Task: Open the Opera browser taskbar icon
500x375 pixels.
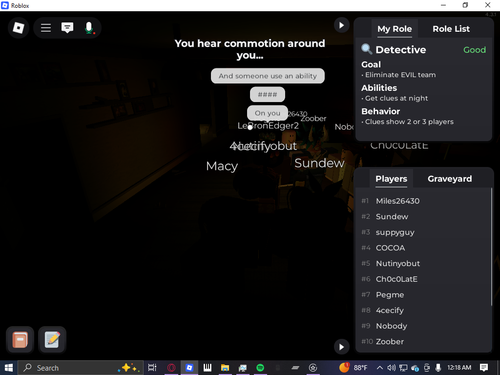Action: (171, 368)
